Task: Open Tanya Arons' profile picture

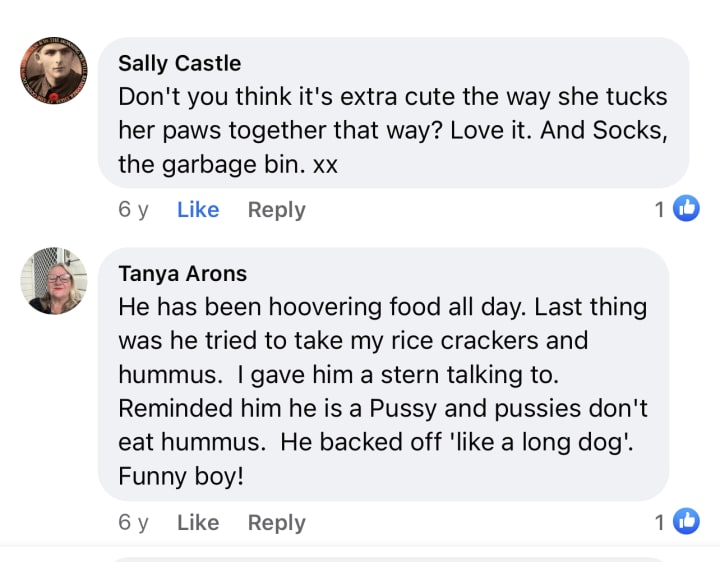Action: point(54,282)
